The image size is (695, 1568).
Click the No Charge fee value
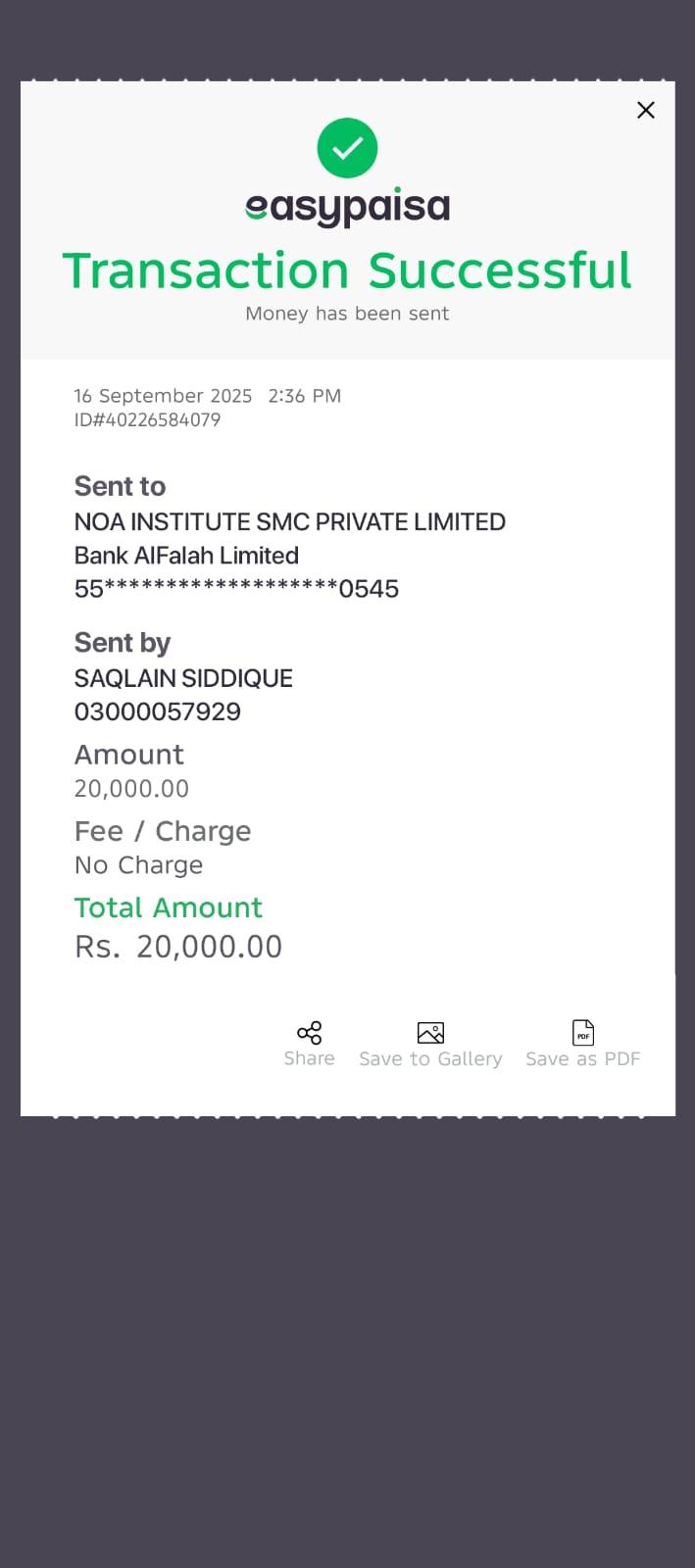pyautogui.click(x=139, y=865)
